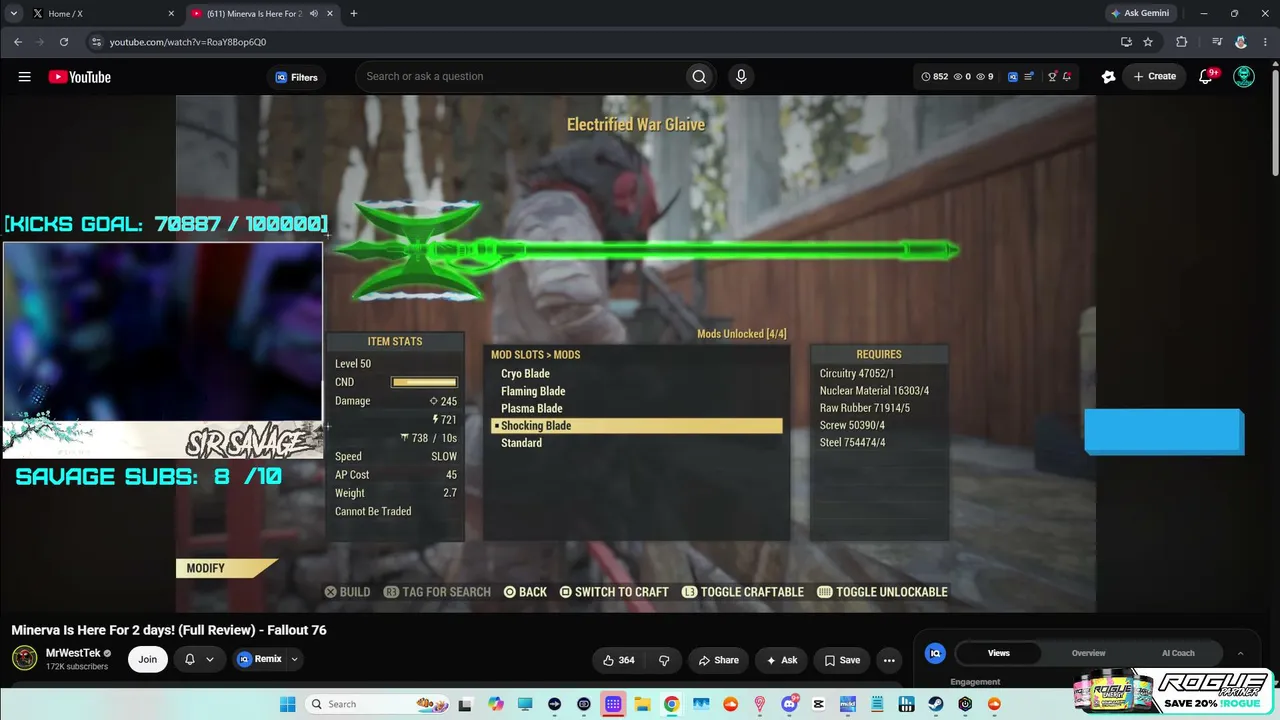
Task: Open the Windows Start menu
Action: tap(288, 704)
